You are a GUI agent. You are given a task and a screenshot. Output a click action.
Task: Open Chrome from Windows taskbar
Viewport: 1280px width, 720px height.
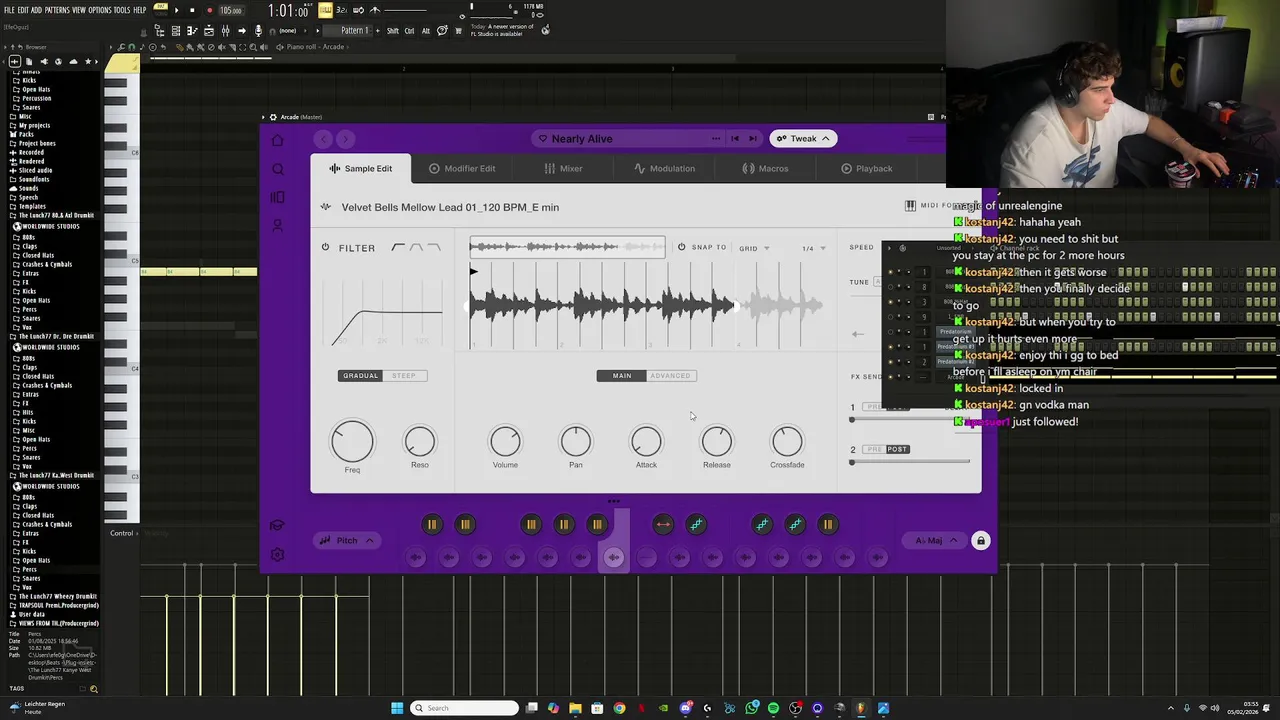(619, 708)
